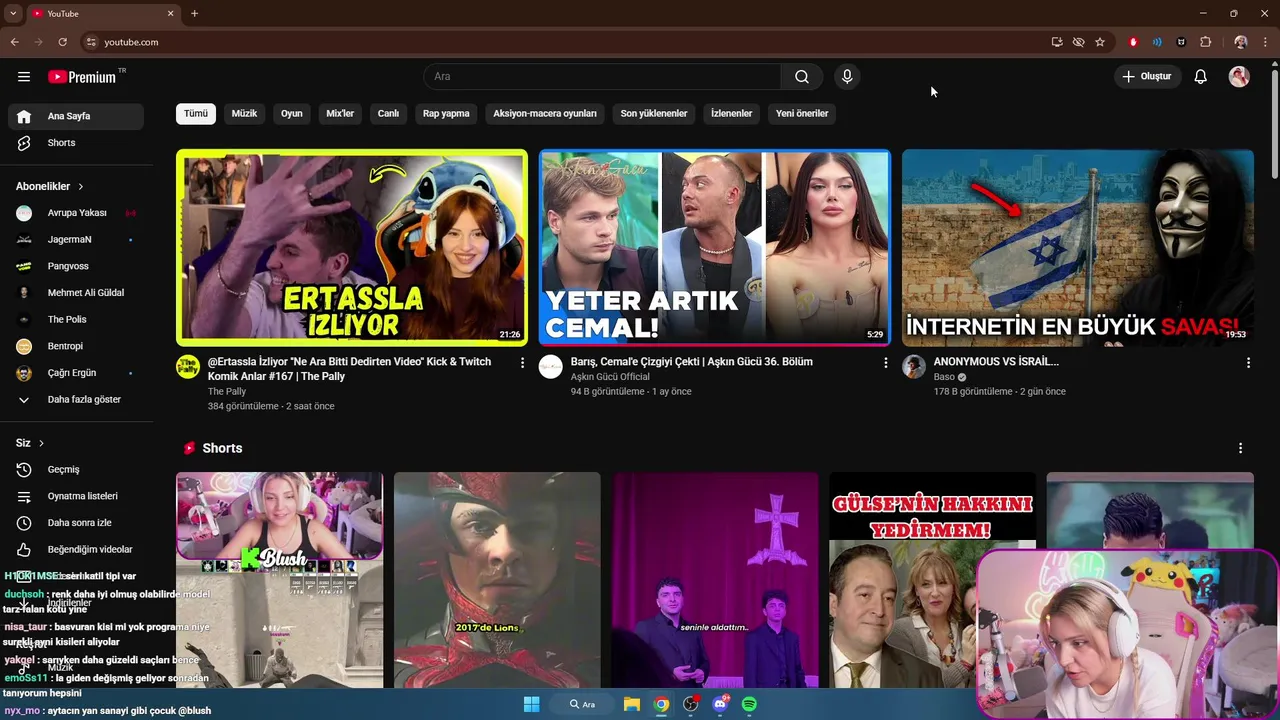Viewport: 1280px width, 720px height.
Task: Select the Mix'ler filter chip
Action: pos(340,113)
